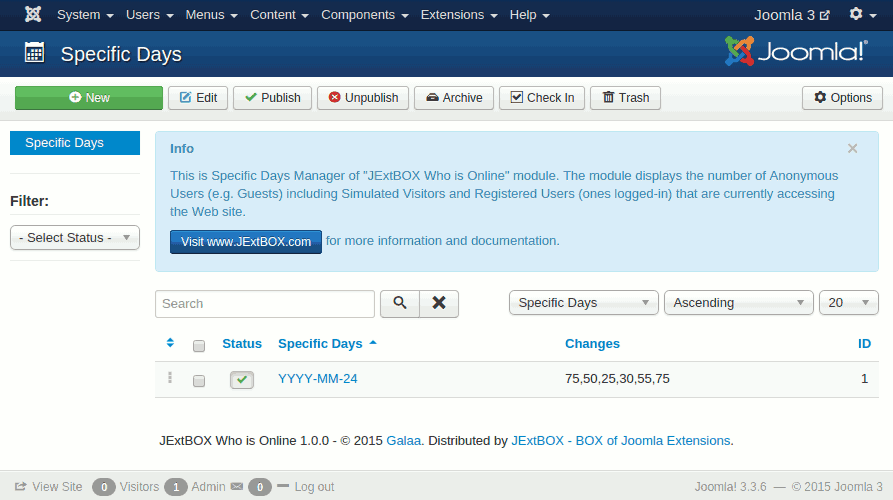Screen dimensions: 893x500
Task: Click into the Search input field
Action: (x=265, y=304)
